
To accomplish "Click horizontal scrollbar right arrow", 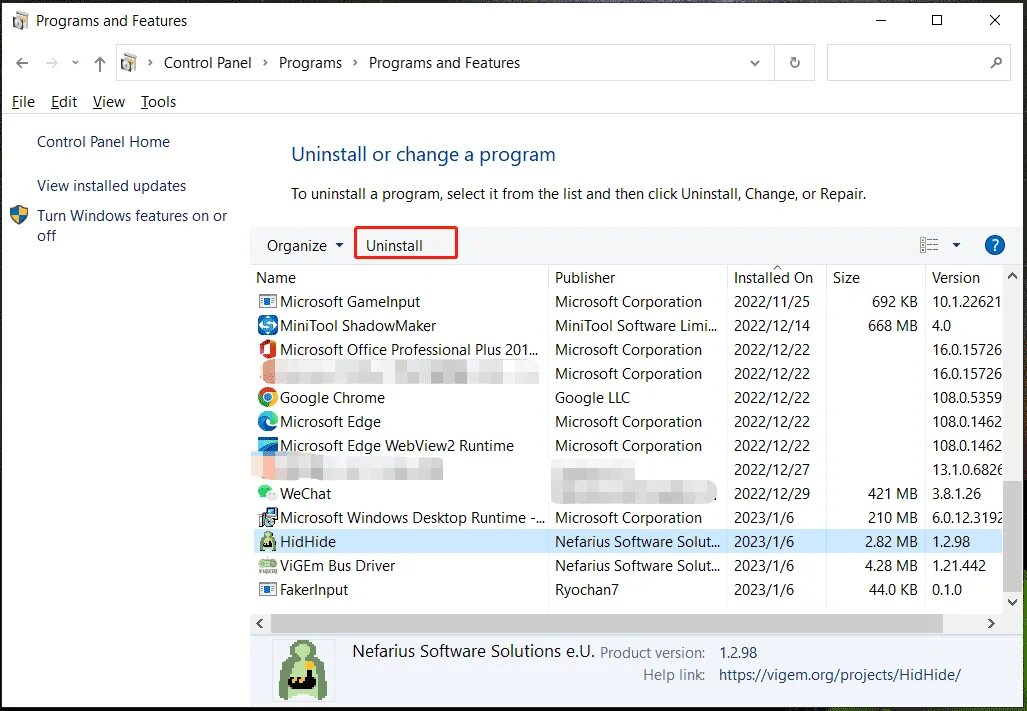I will (x=991, y=624).
